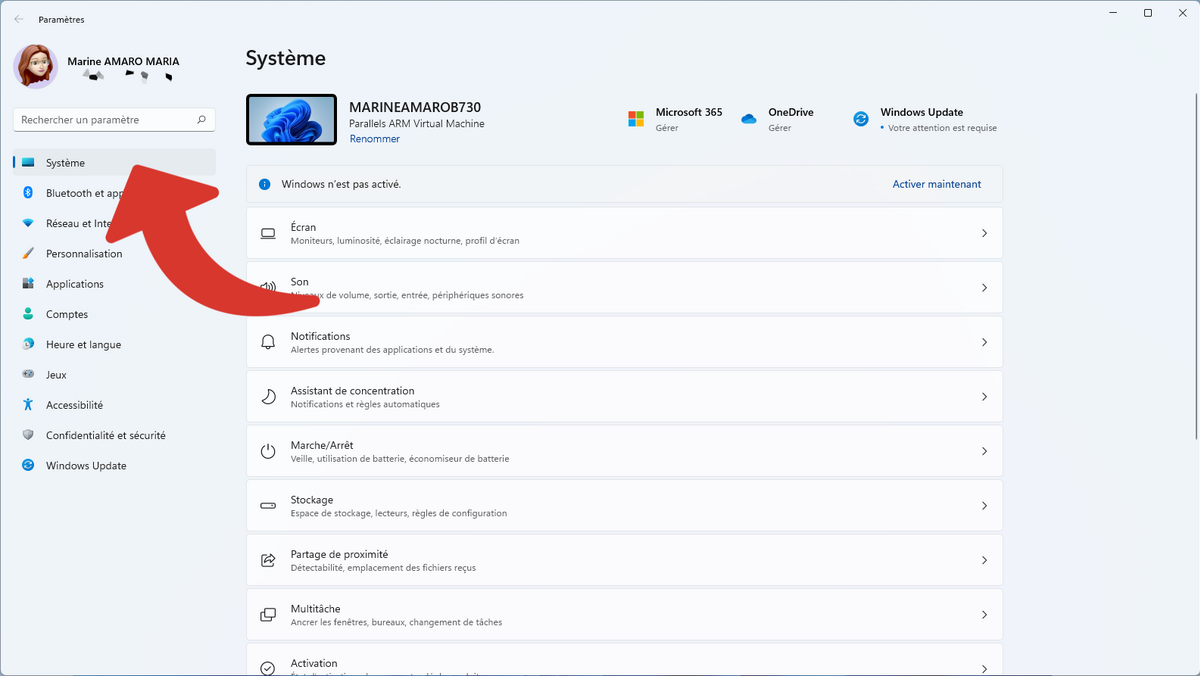The height and width of the screenshot is (676, 1200).
Task: Click the Notifications bell icon
Action: click(268, 342)
